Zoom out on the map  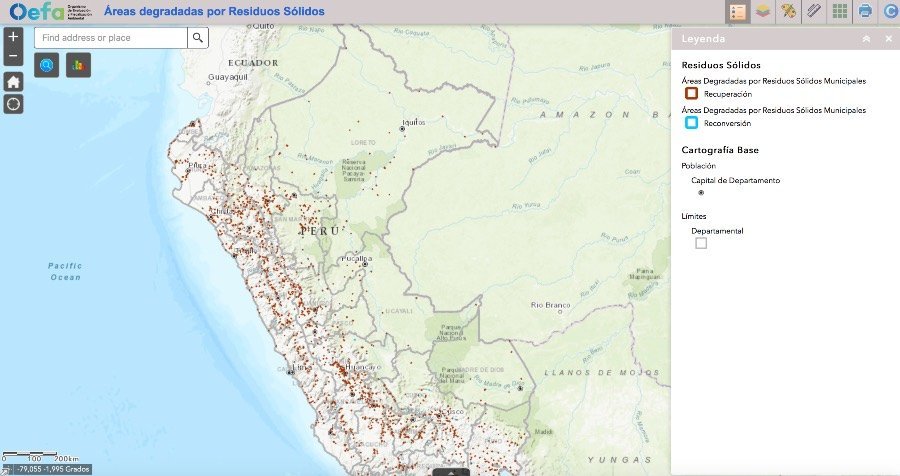click(x=13, y=56)
